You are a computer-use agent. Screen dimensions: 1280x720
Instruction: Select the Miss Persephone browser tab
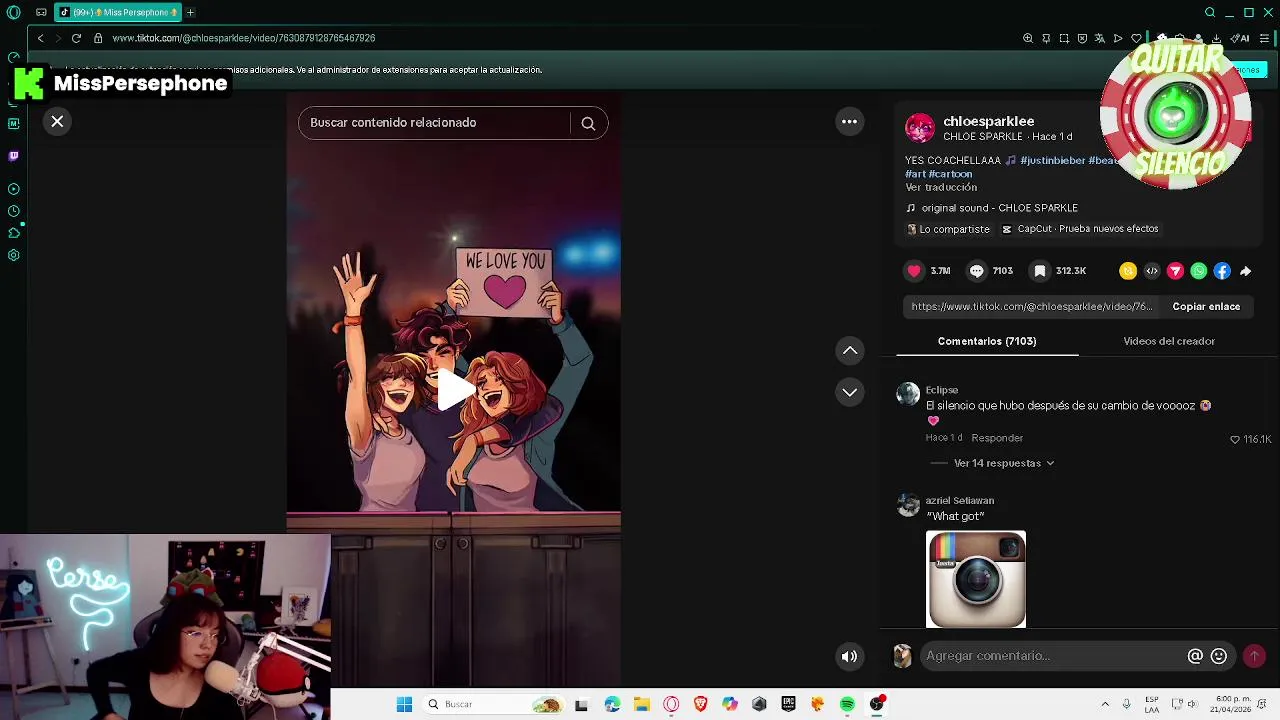tap(118, 12)
